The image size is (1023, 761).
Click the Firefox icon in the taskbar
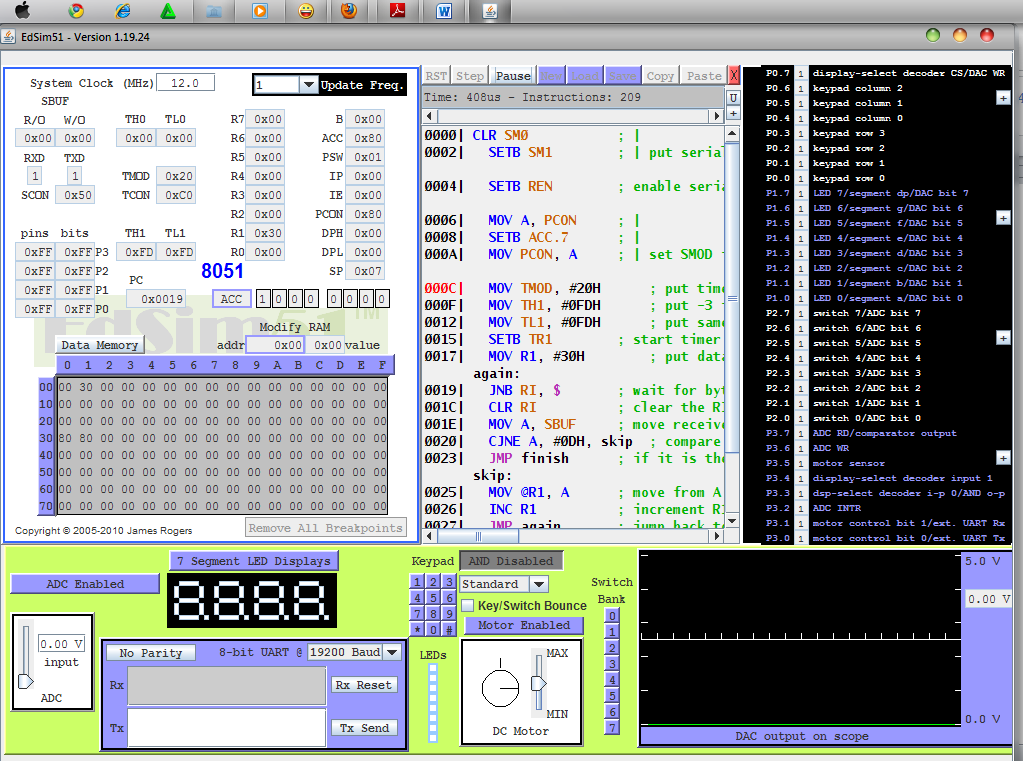[347, 11]
